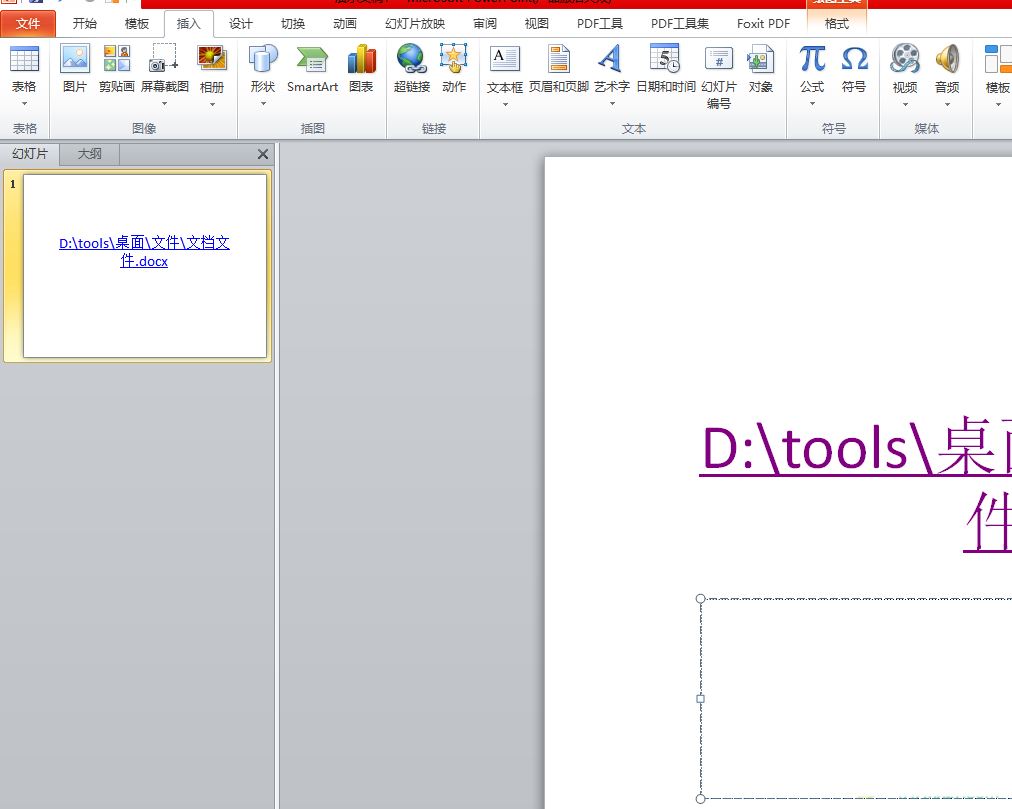The image size is (1012, 809).
Task: Switch to the 切换 transitions tab
Action: click(292, 24)
